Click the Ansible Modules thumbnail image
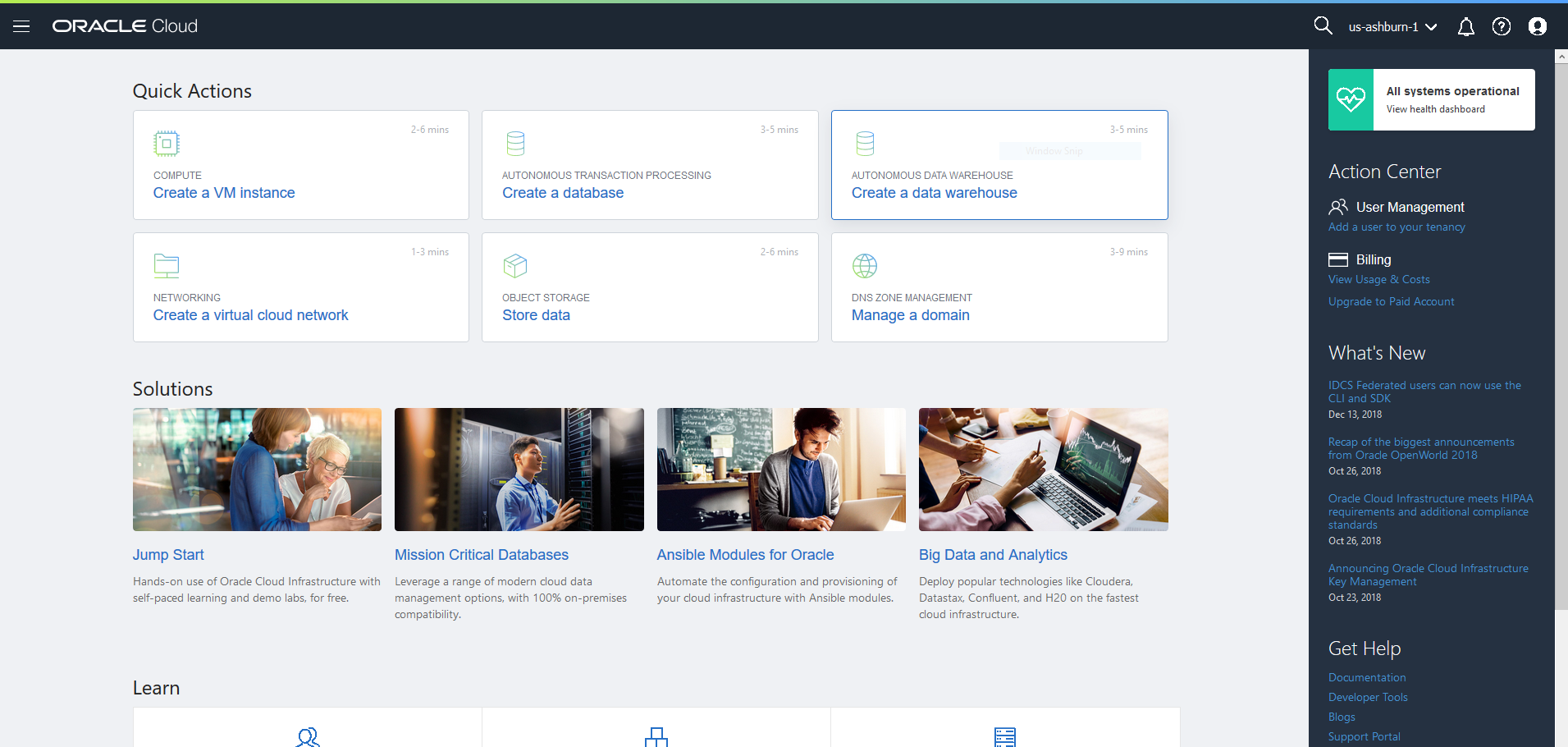The image size is (1568, 747). (x=781, y=470)
